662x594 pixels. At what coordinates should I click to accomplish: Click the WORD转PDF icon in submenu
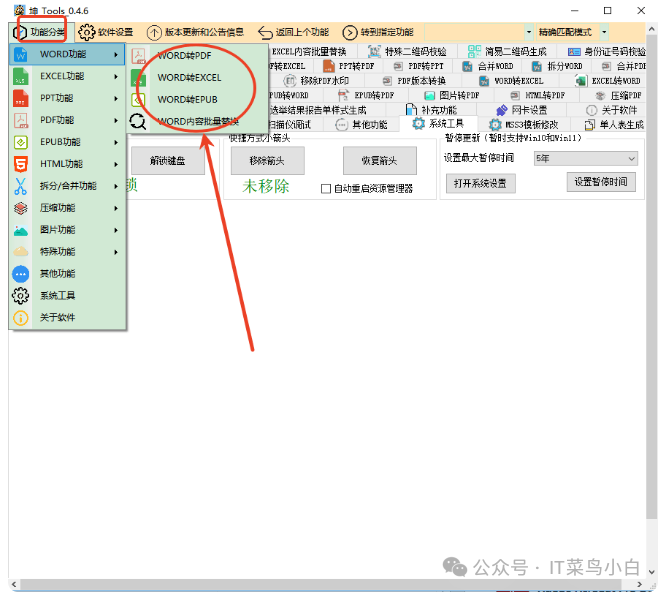(x=138, y=56)
